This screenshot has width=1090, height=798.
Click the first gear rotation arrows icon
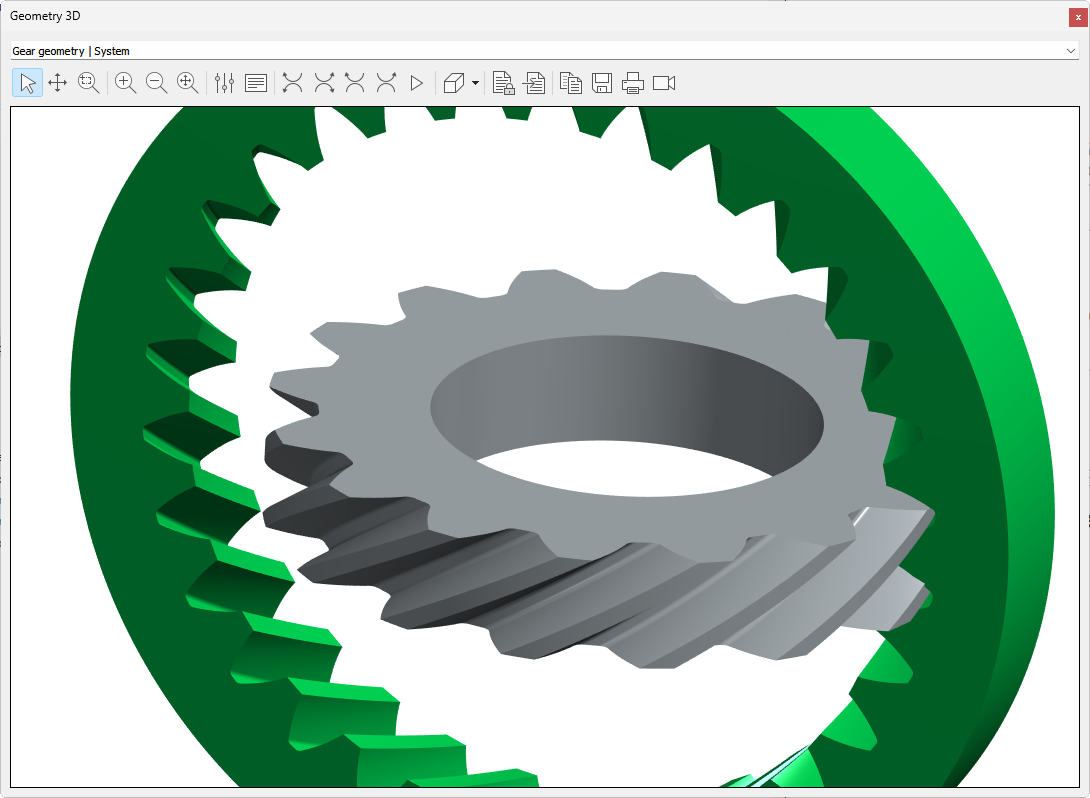point(293,83)
